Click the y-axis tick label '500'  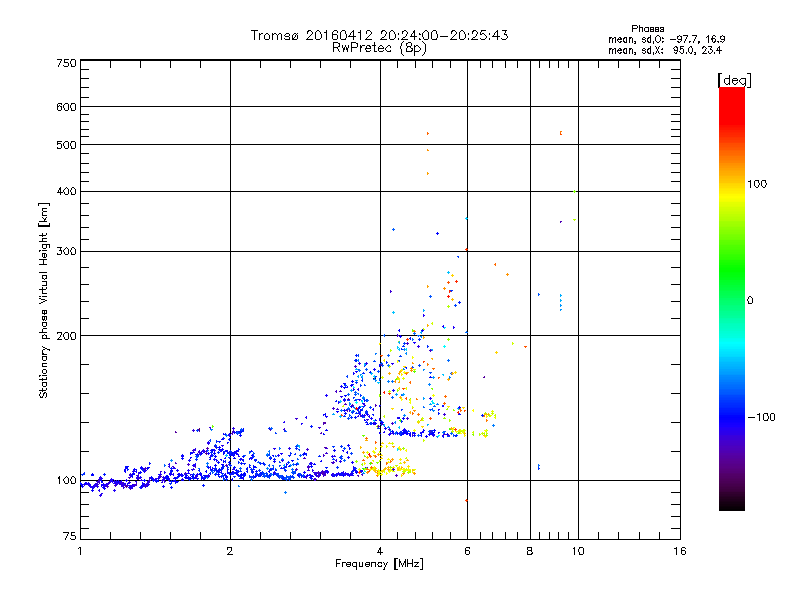click(x=66, y=145)
